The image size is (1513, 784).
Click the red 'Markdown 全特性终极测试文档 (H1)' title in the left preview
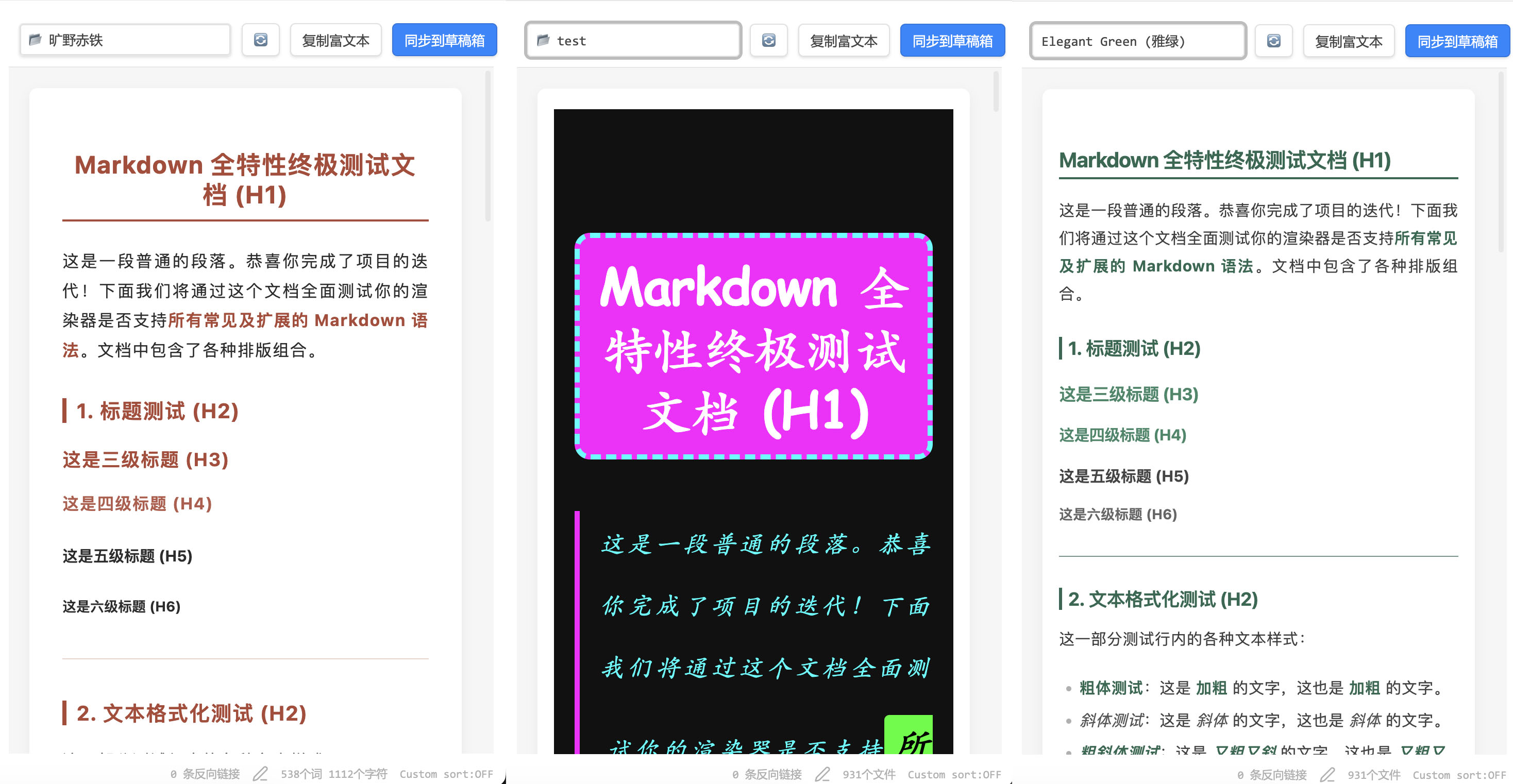pyautogui.click(x=245, y=180)
